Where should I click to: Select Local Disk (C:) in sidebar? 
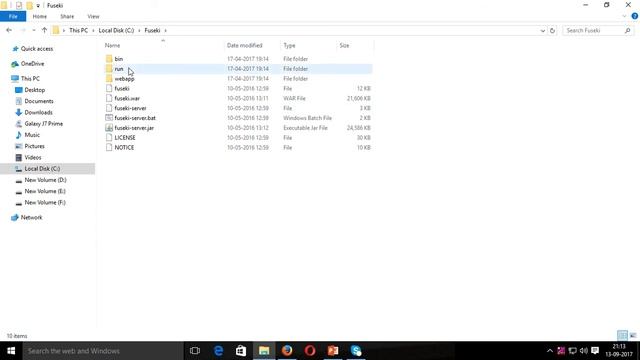47,169
